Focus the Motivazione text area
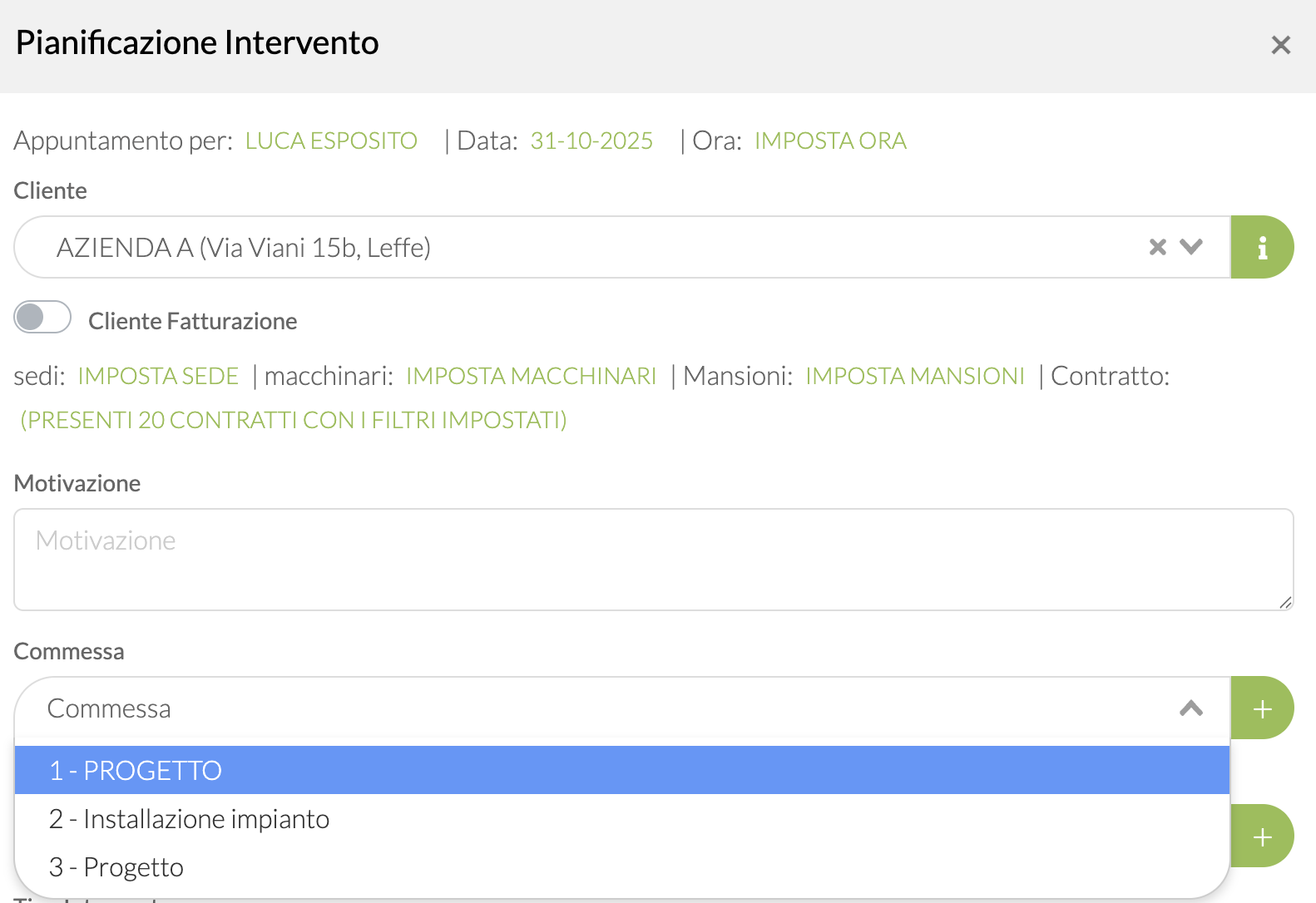1316x903 pixels. click(x=653, y=560)
